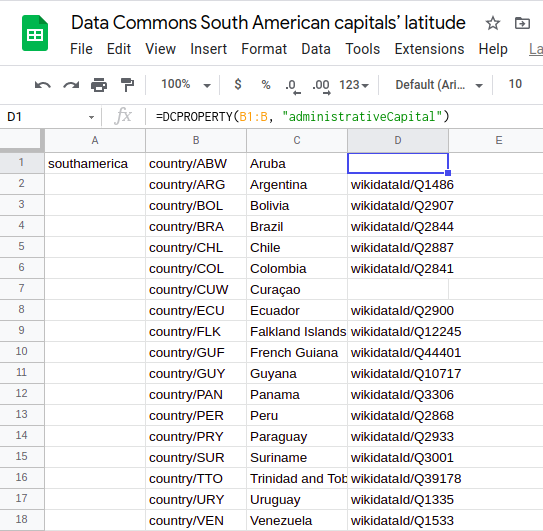Image resolution: width=543 pixels, height=531 pixels.
Task: Select column C header
Action: pos(297,140)
